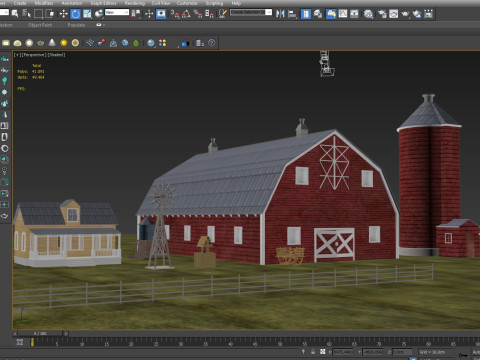Render in the cloud teapot icon
480x360 pixels.
[417, 14]
